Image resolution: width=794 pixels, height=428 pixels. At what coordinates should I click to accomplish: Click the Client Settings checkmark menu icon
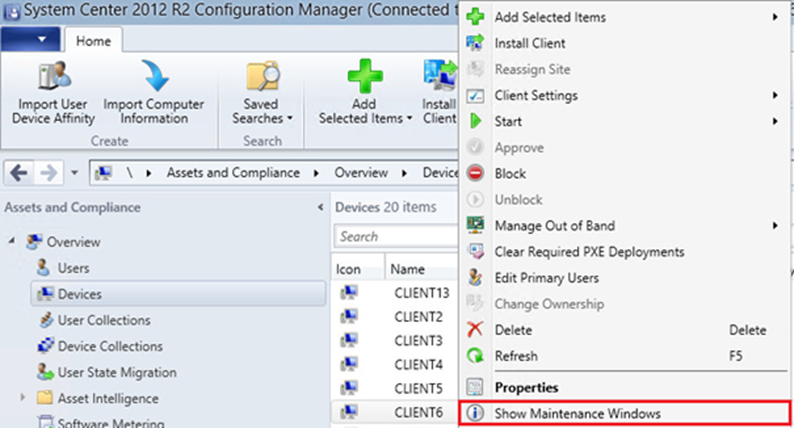[475, 95]
